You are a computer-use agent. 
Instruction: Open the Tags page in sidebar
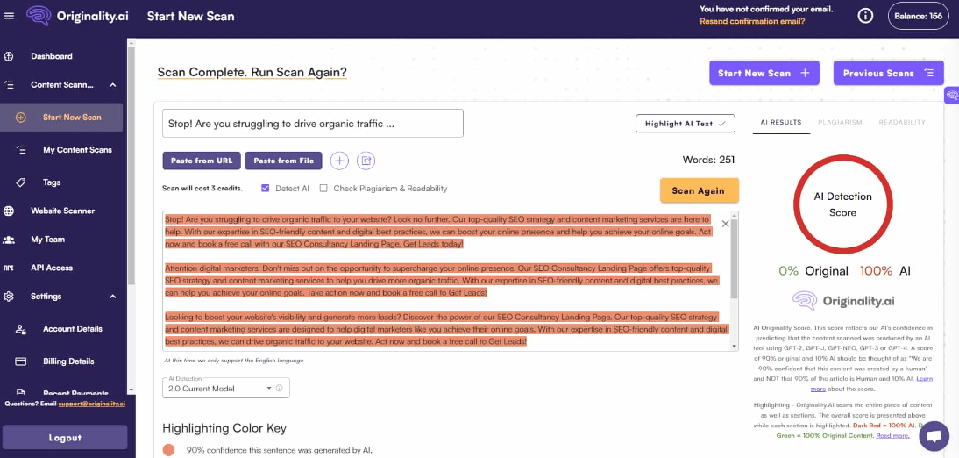tap(52, 182)
